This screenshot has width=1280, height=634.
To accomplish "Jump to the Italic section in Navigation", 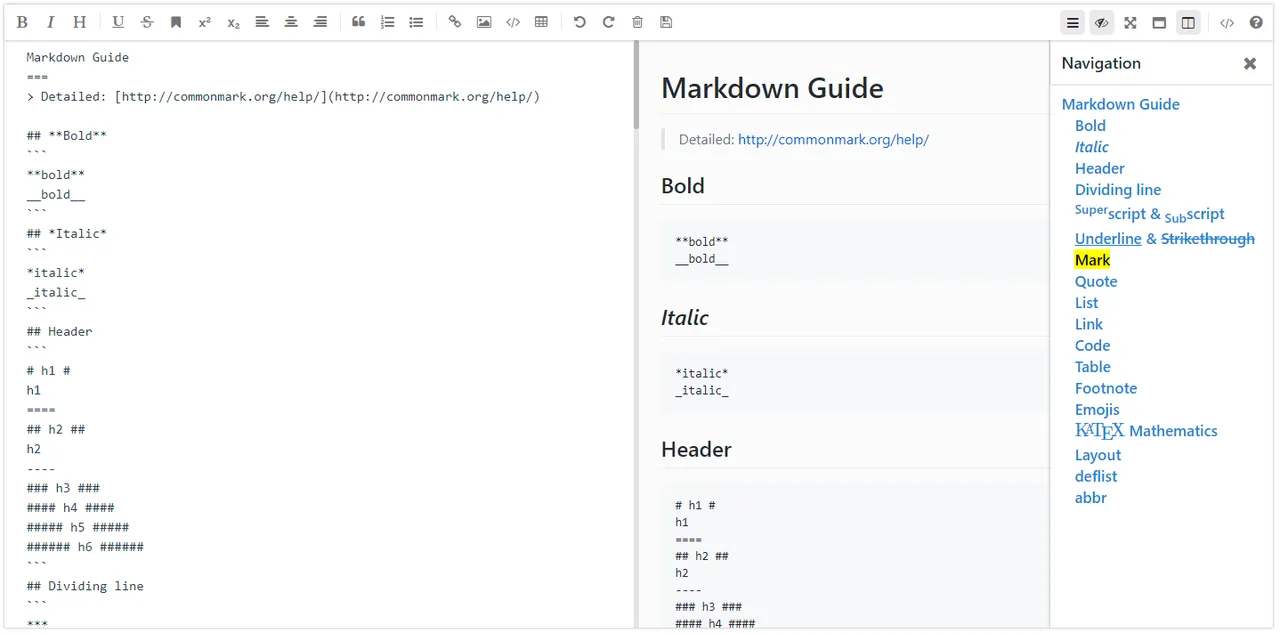I will point(1091,147).
